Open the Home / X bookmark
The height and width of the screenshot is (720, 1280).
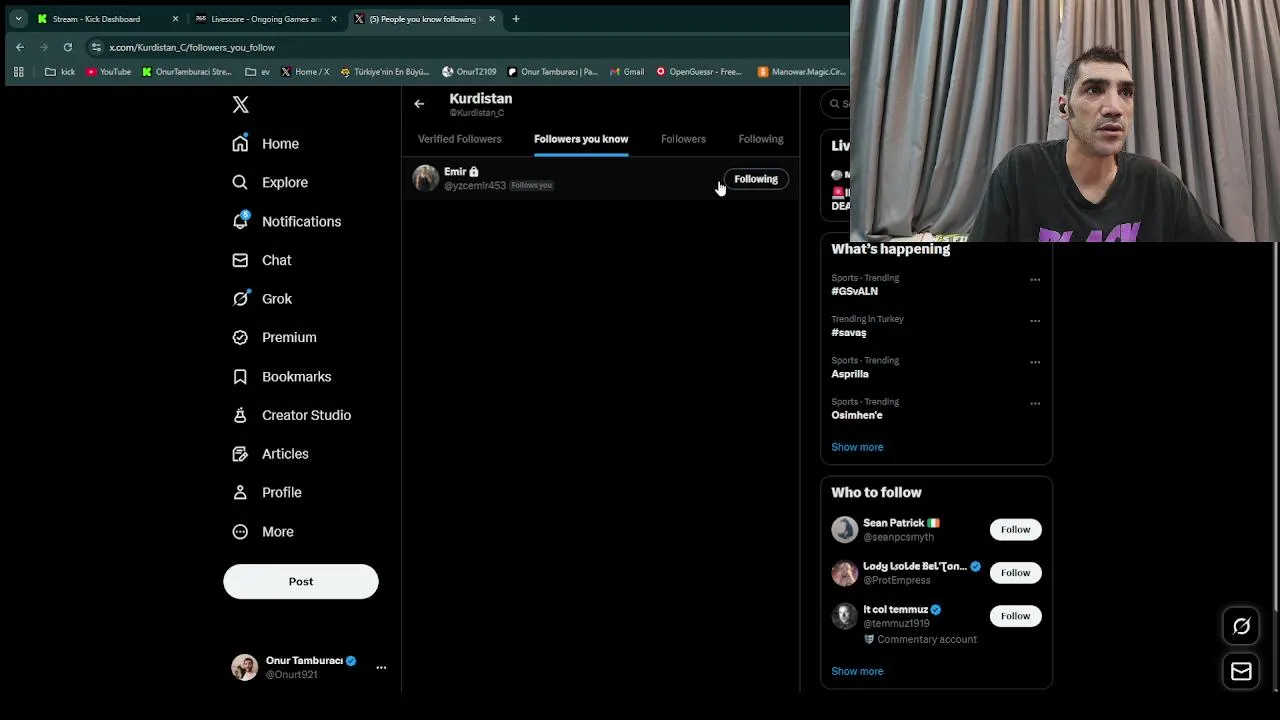click(x=305, y=72)
